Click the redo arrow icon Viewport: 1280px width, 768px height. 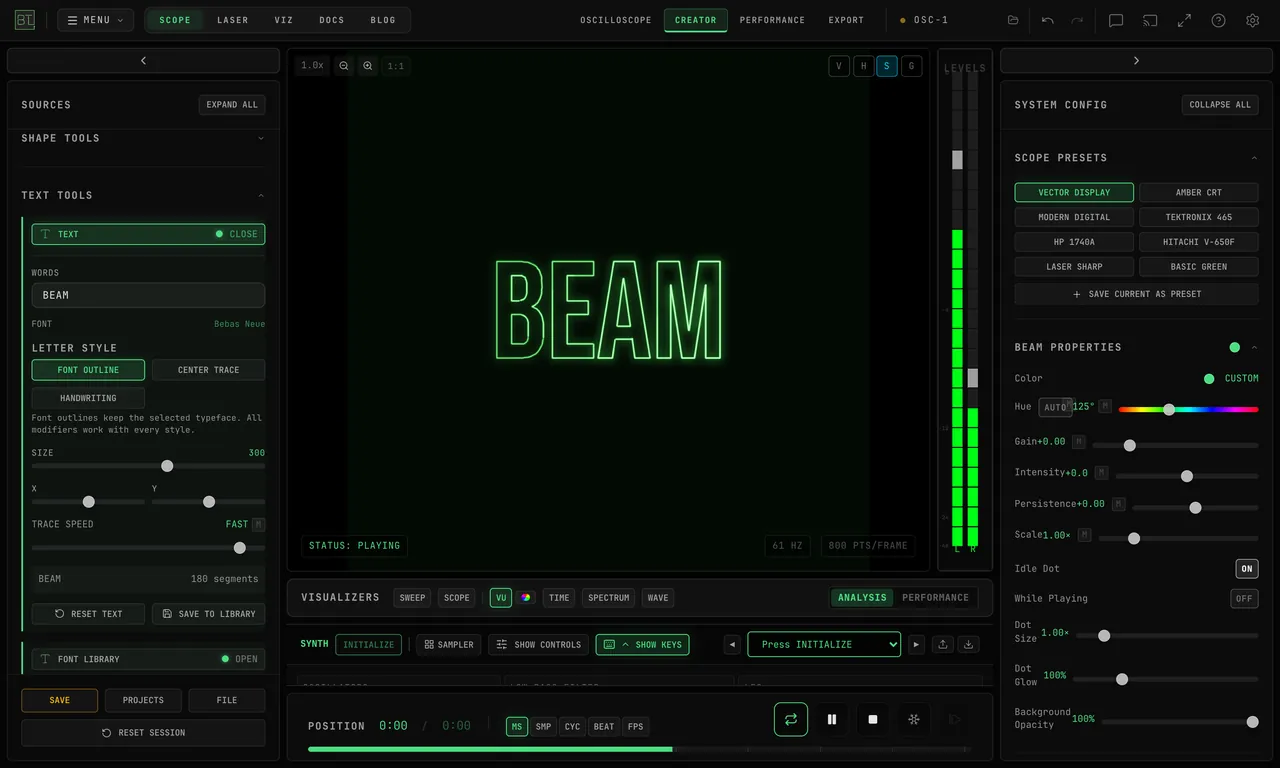[x=1077, y=20]
